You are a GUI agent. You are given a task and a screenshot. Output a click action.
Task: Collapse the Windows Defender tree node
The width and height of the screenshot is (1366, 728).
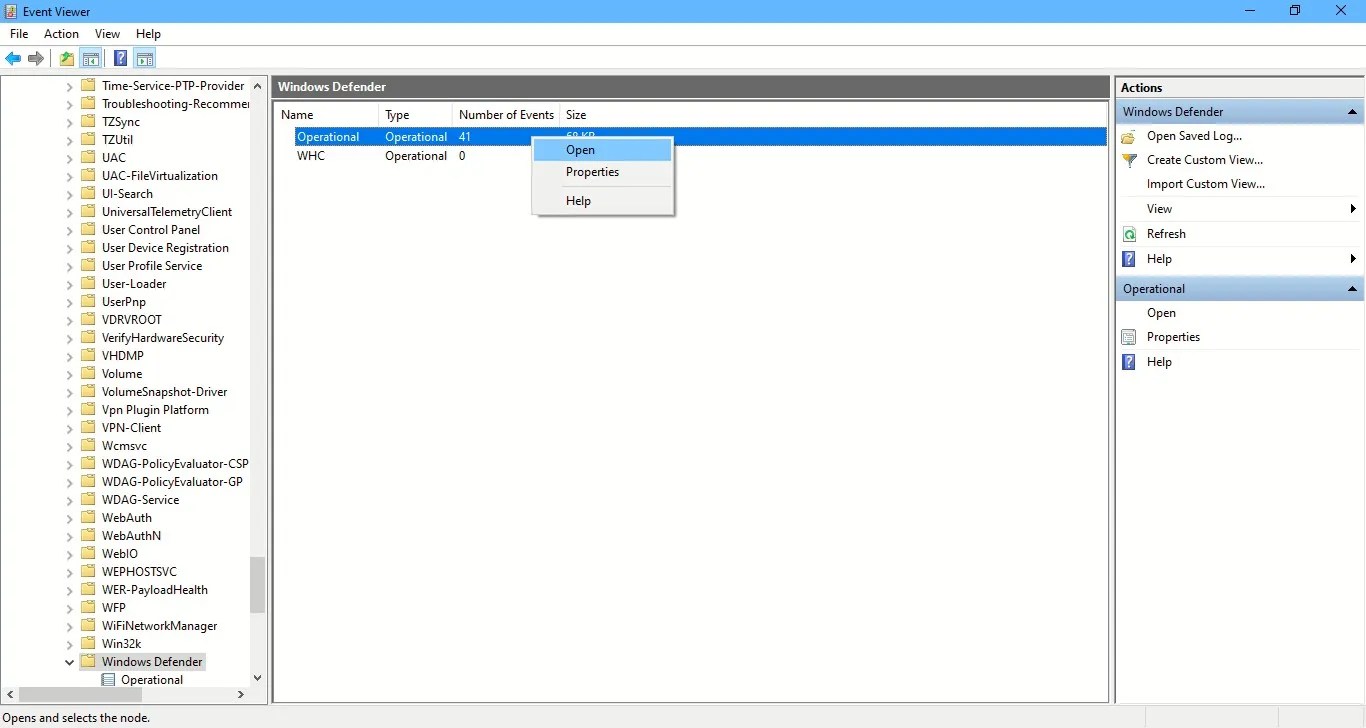coord(70,661)
